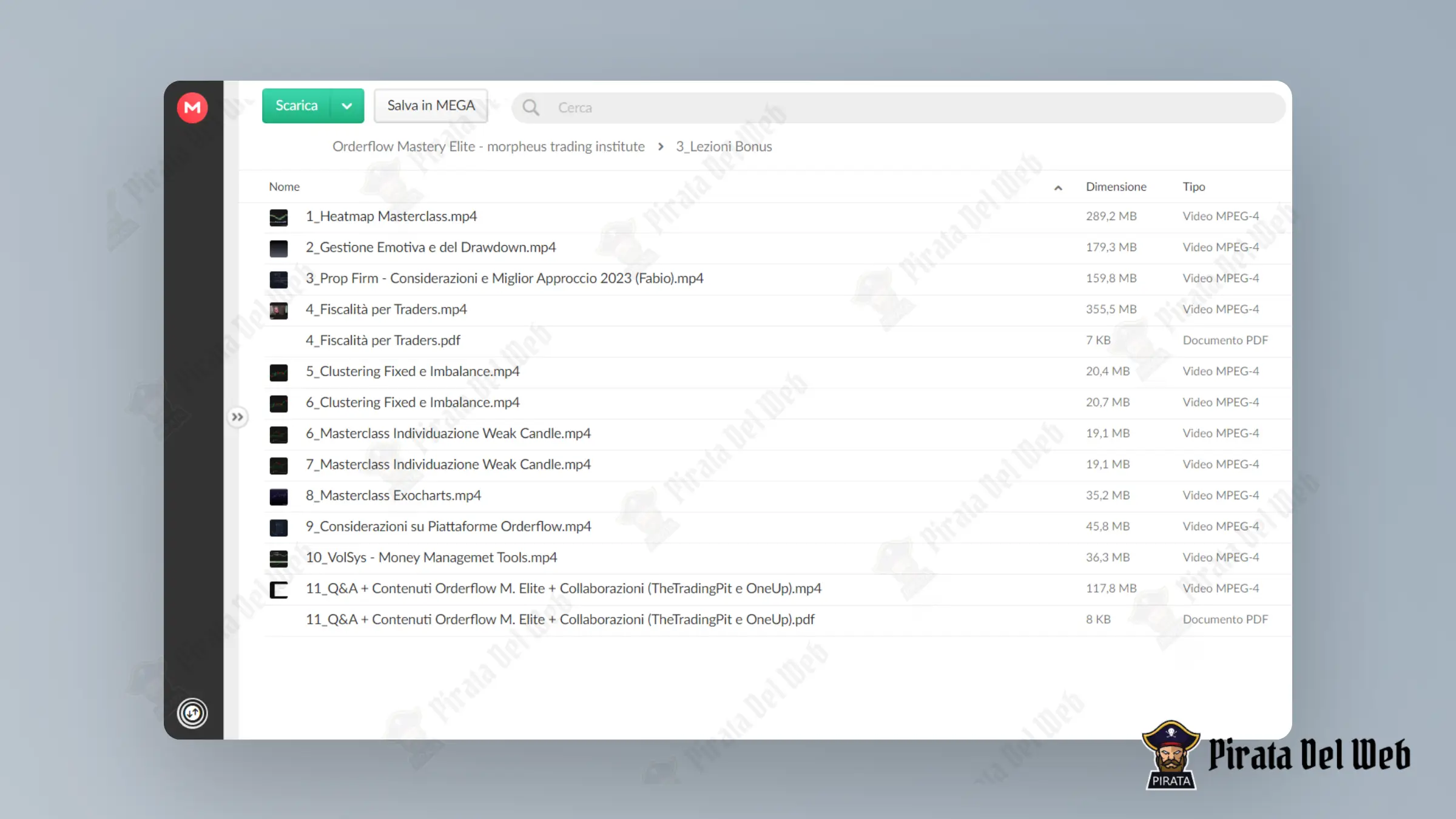1456x819 pixels.
Task: Sort by the Dimensione column header
Action: click(x=1116, y=187)
